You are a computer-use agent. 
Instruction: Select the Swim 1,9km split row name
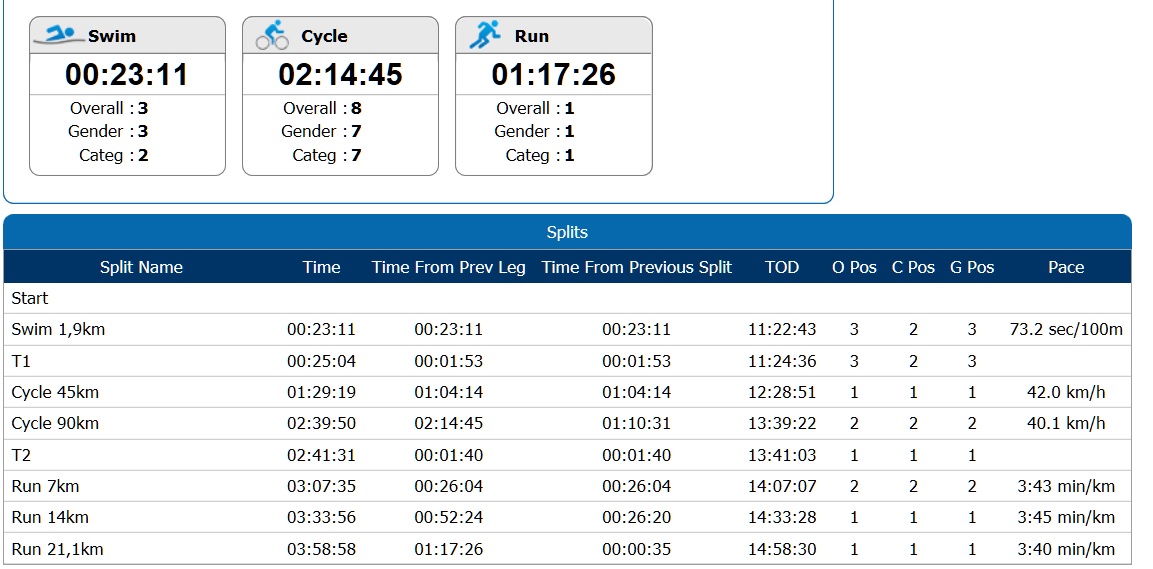57,329
